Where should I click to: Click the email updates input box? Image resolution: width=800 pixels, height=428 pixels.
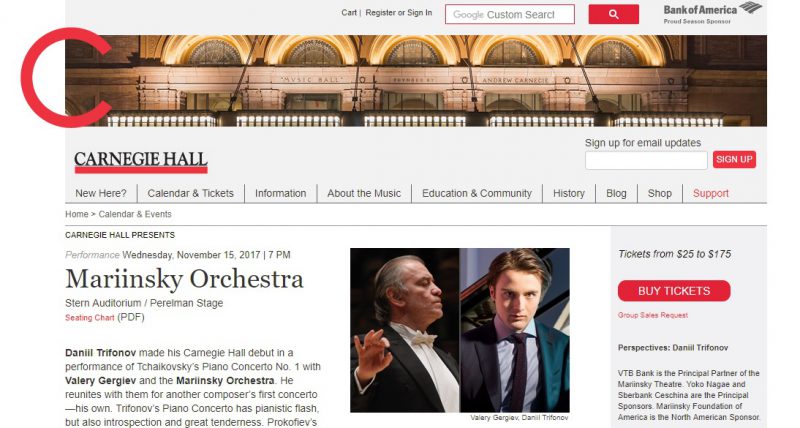646,160
